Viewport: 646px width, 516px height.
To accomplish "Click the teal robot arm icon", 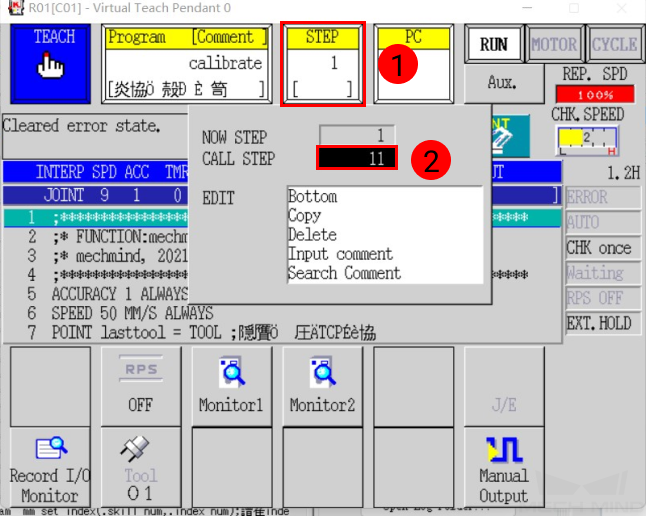I will pyautogui.click(x=510, y=136).
